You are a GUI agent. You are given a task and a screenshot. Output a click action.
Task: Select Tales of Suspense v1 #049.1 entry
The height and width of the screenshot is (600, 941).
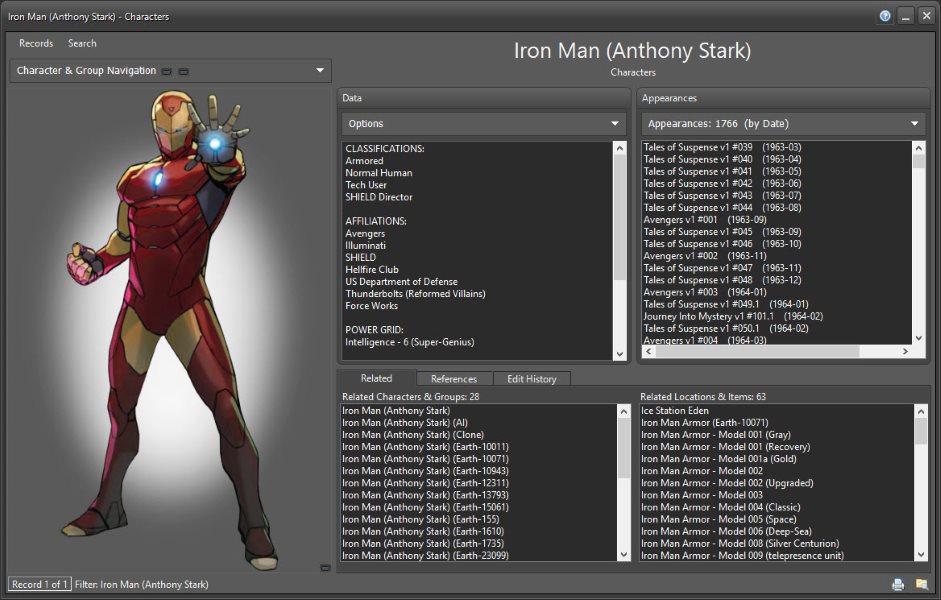[726, 304]
